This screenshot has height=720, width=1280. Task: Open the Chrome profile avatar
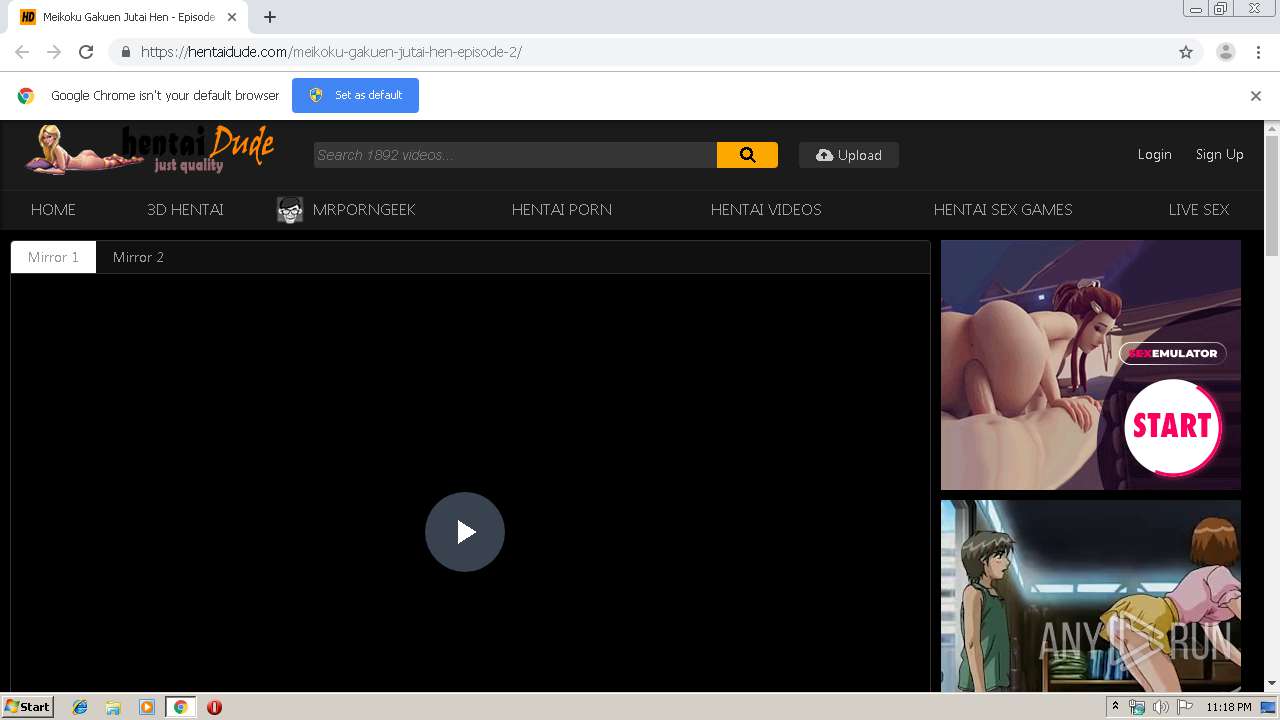pyautogui.click(x=1225, y=52)
